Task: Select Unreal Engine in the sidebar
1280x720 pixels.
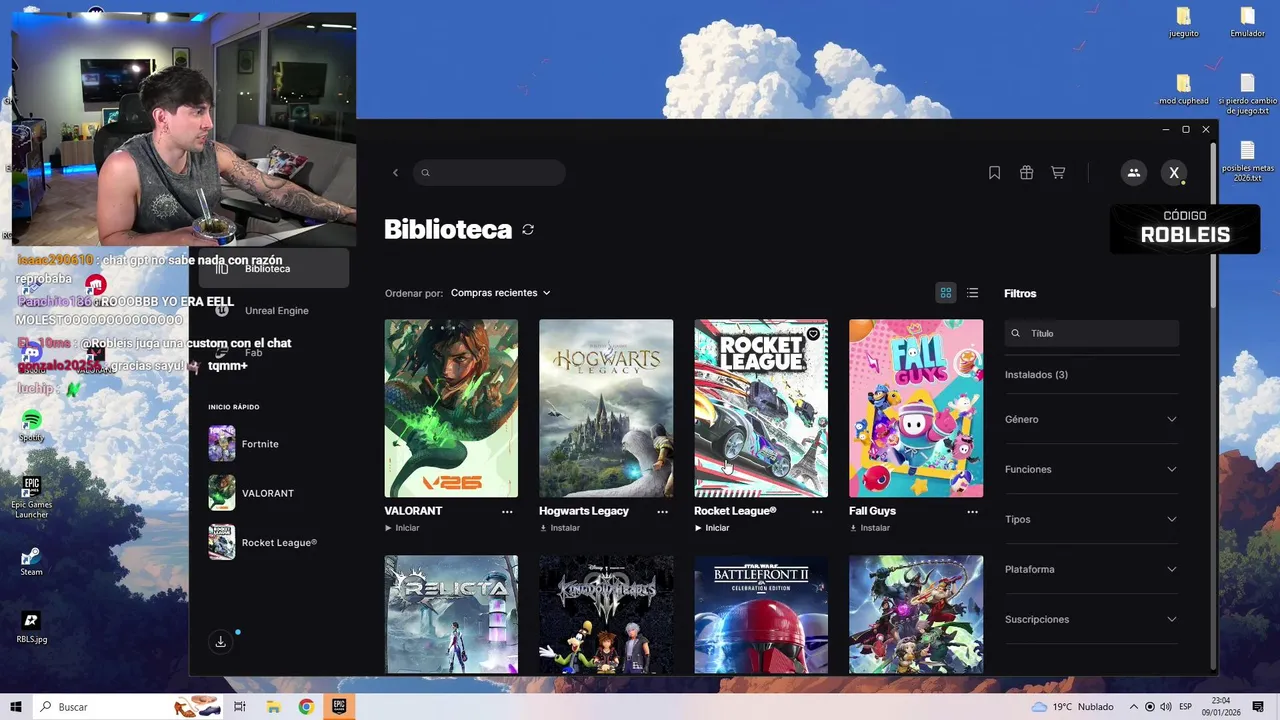Action: 273,310
